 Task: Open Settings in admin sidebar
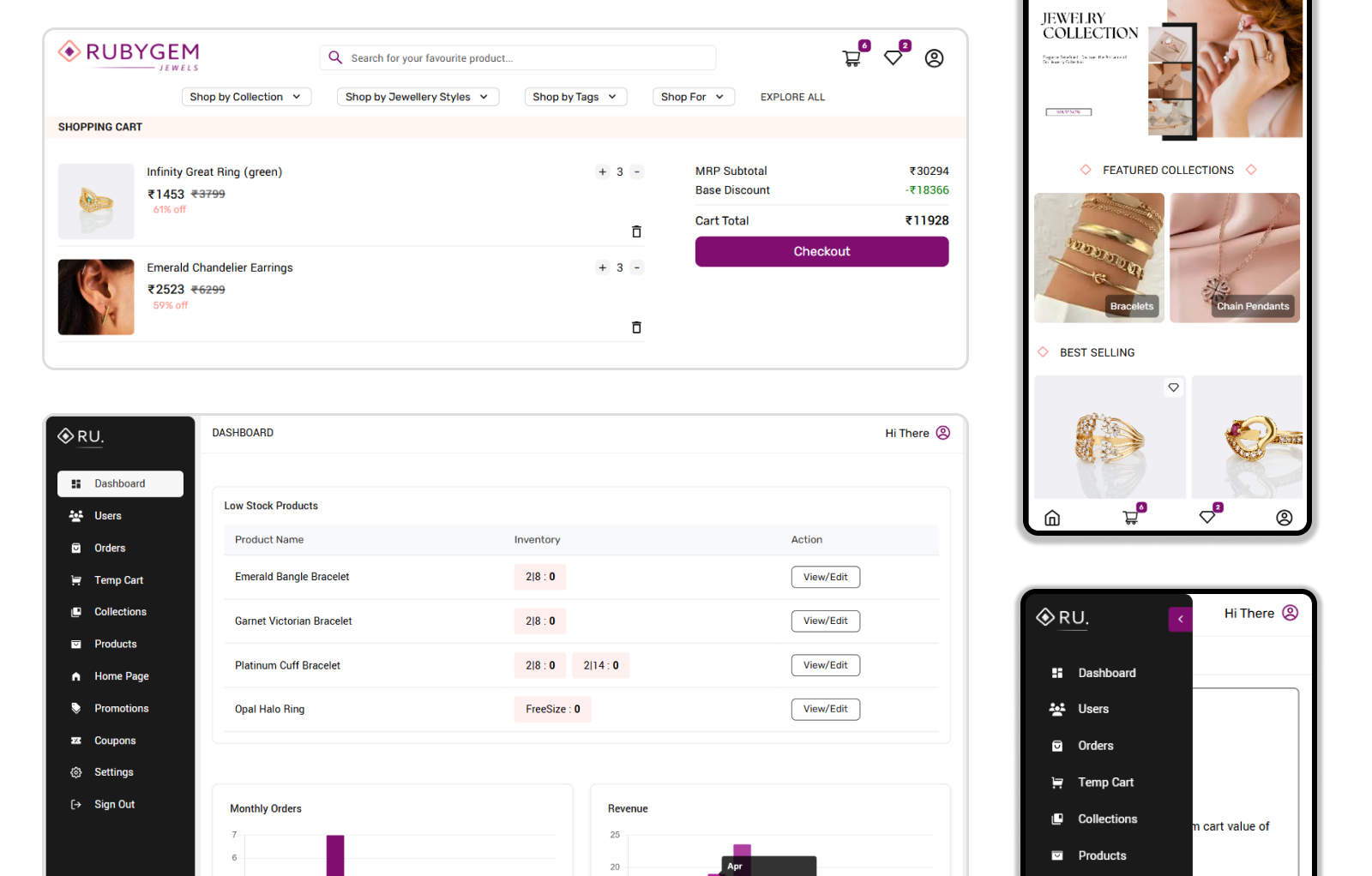pyautogui.click(x=120, y=772)
